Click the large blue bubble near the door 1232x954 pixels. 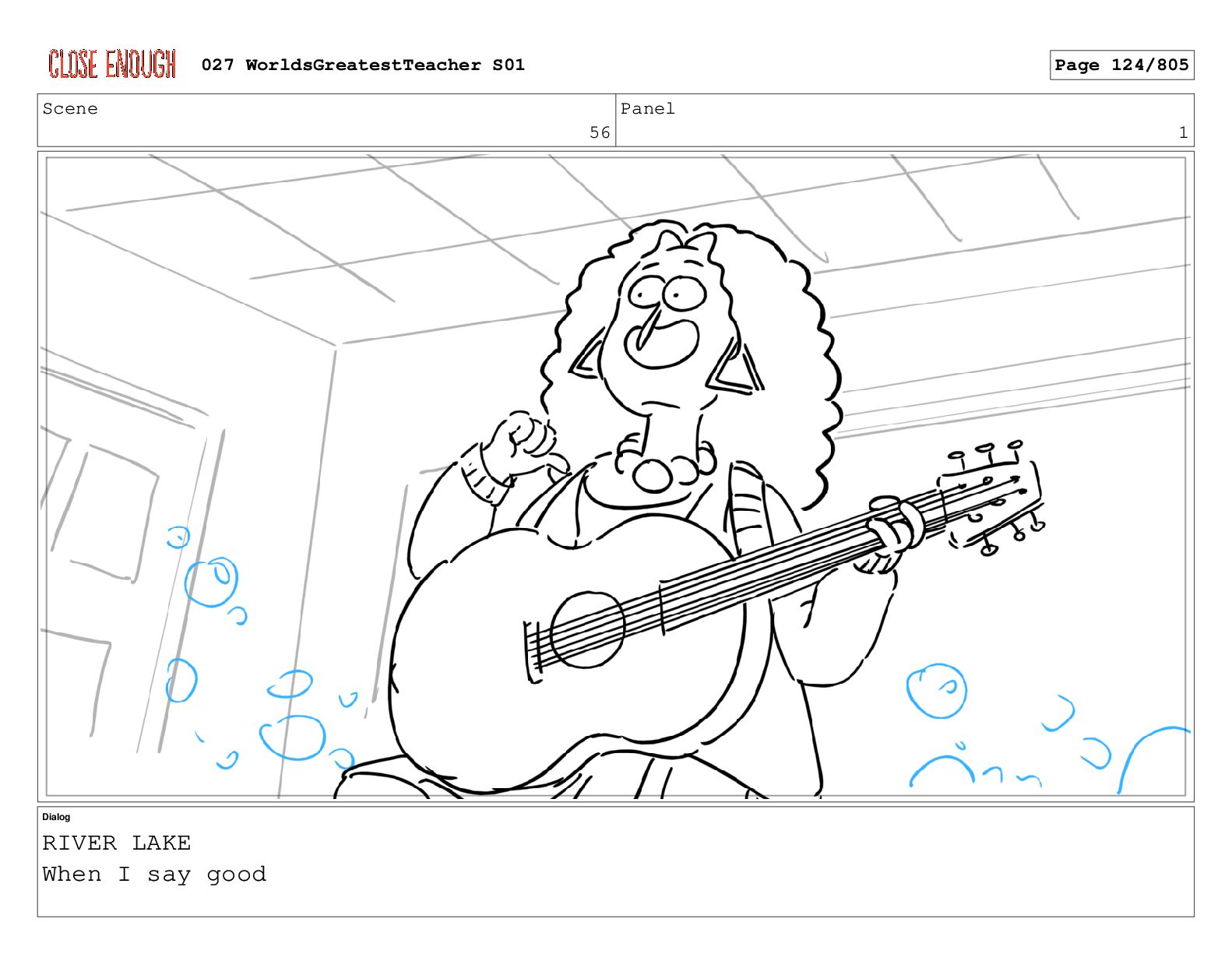tap(211, 582)
